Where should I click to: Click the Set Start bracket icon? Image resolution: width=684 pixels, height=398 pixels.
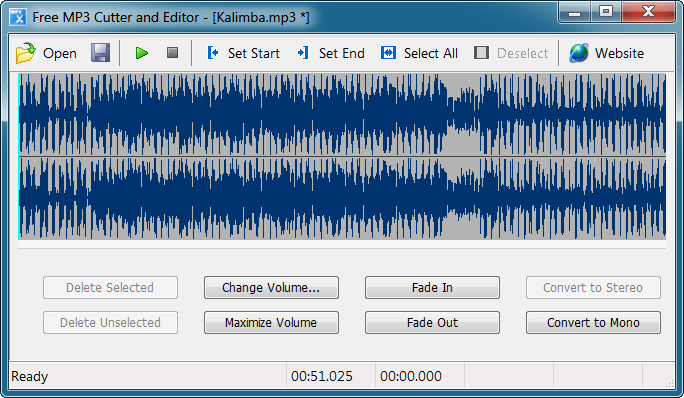click(213, 53)
